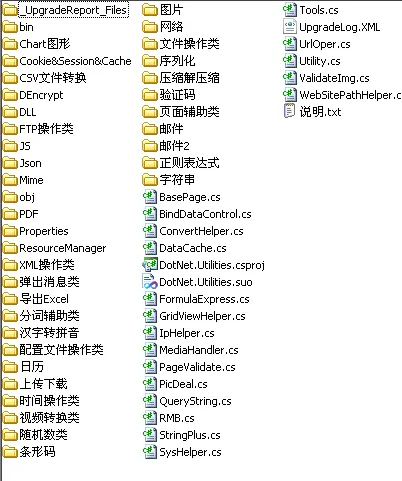Screen dimensions: 402x481
Task: Select the WebSitePathHelper.cs file icon
Action: tap(290, 95)
